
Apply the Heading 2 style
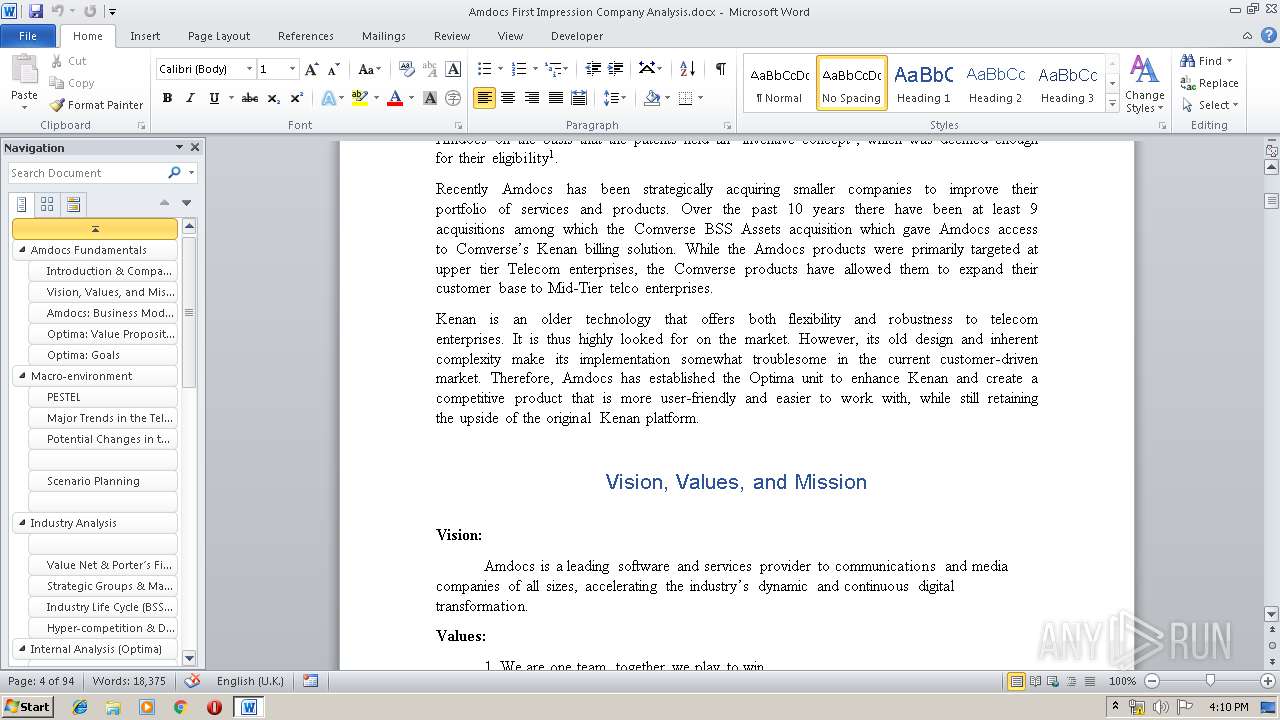tap(995, 83)
